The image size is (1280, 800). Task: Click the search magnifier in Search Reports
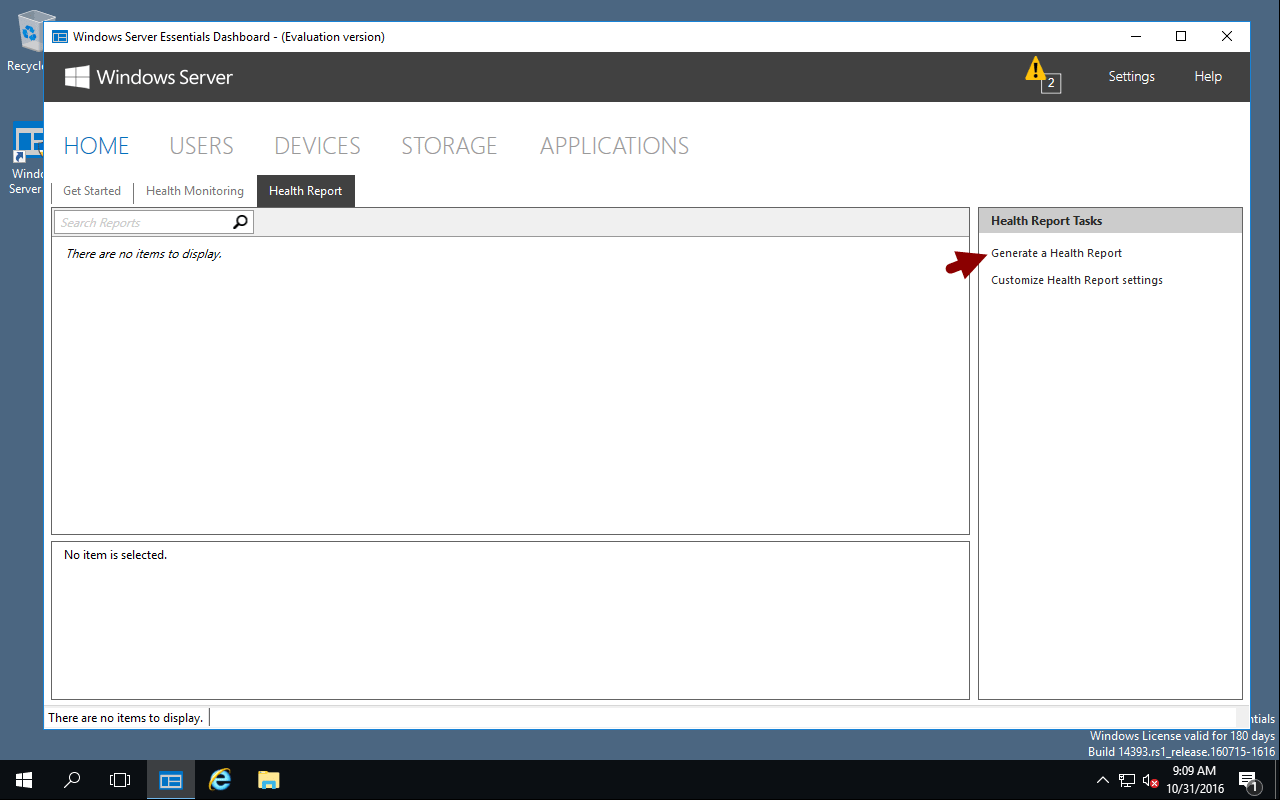point(240,222)
